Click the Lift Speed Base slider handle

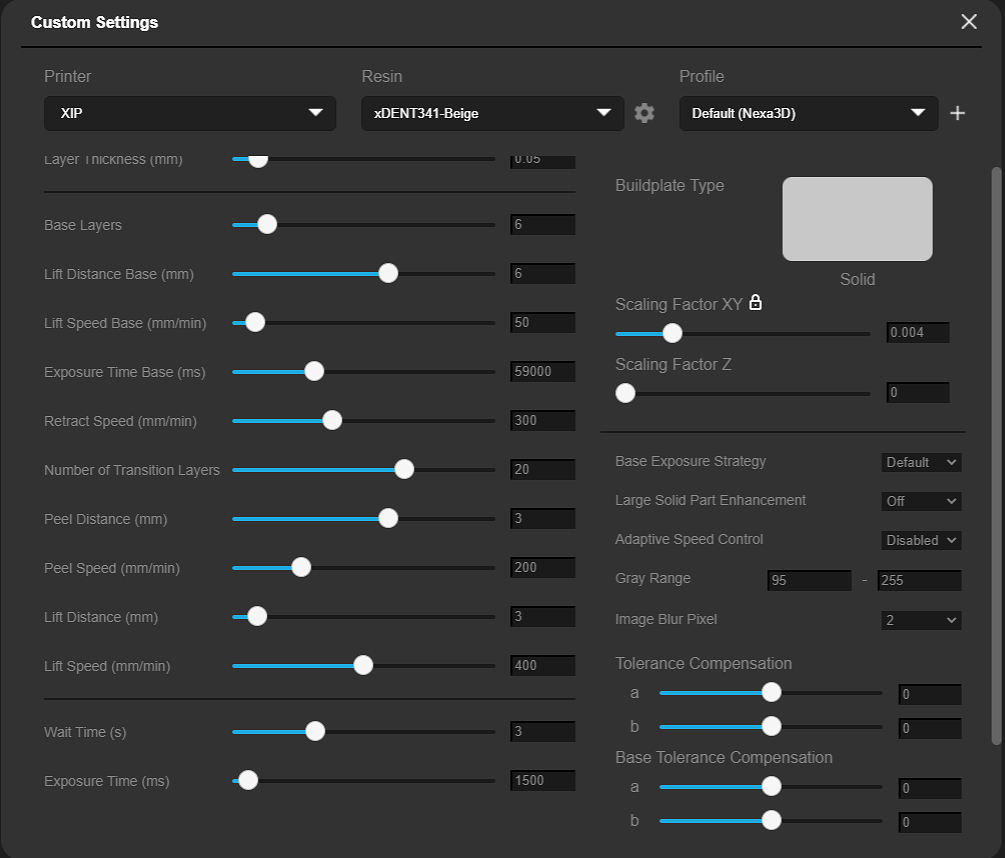click(254, 322)
